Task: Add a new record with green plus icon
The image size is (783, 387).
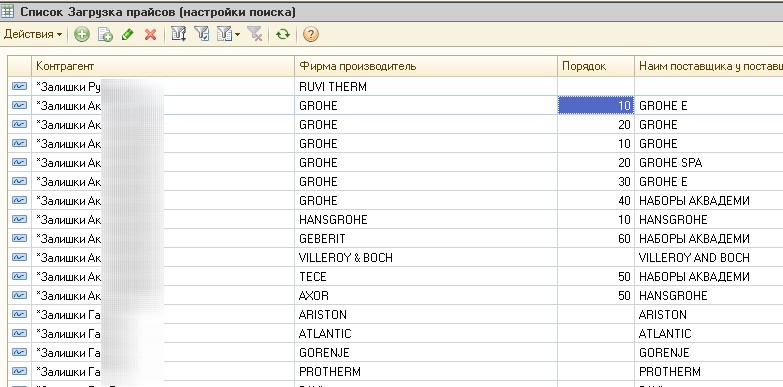Action: point(82,34)
